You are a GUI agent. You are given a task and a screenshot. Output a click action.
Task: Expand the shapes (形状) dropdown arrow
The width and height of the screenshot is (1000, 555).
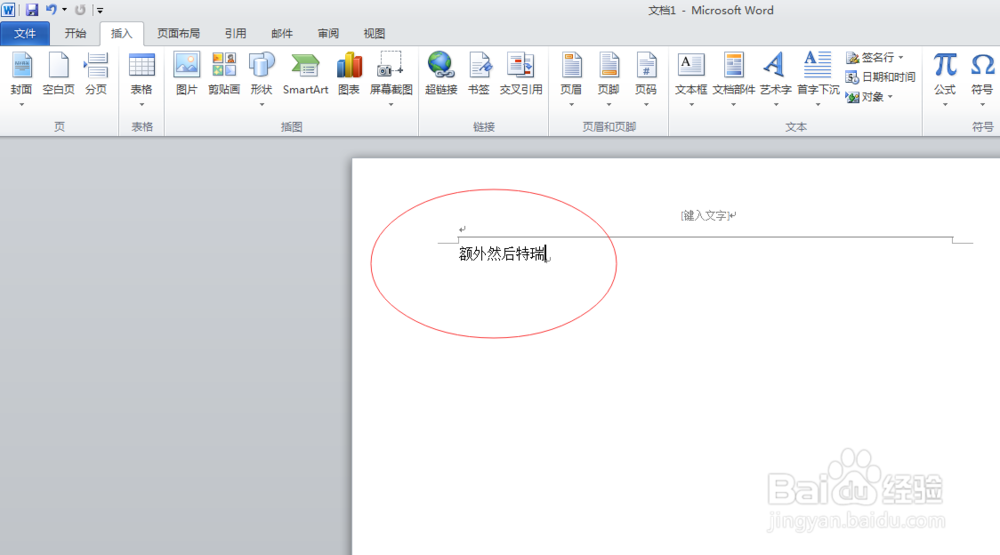[x=261, y=105]
